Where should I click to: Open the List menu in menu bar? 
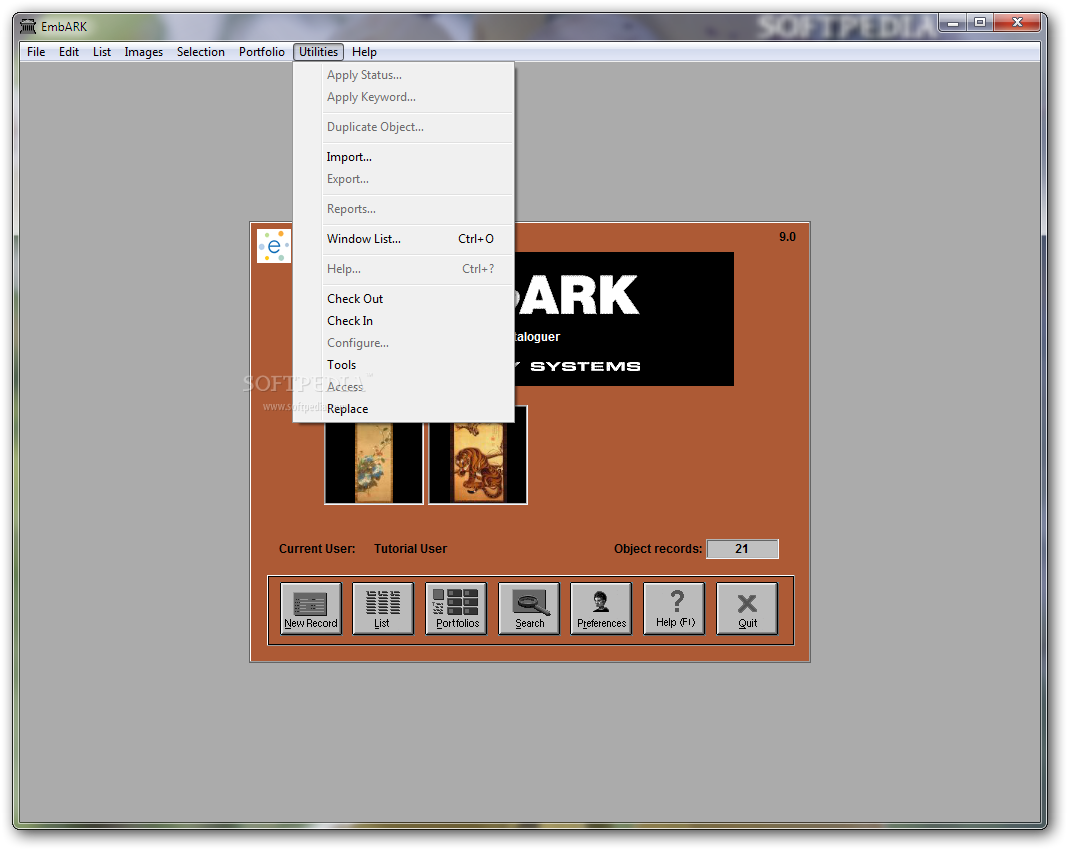coord(102,52)
